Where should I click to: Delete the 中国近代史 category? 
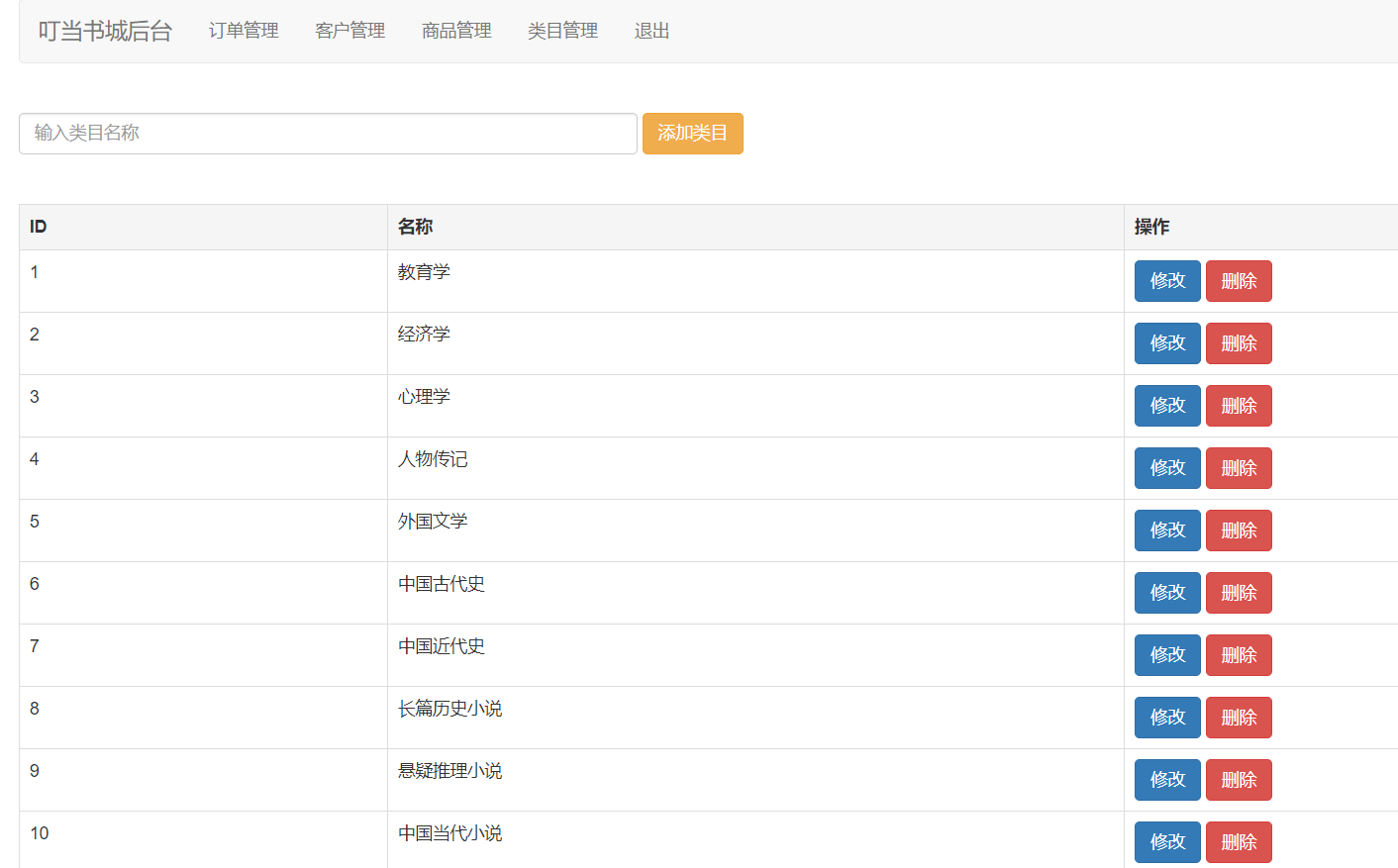coord(1239,655)
